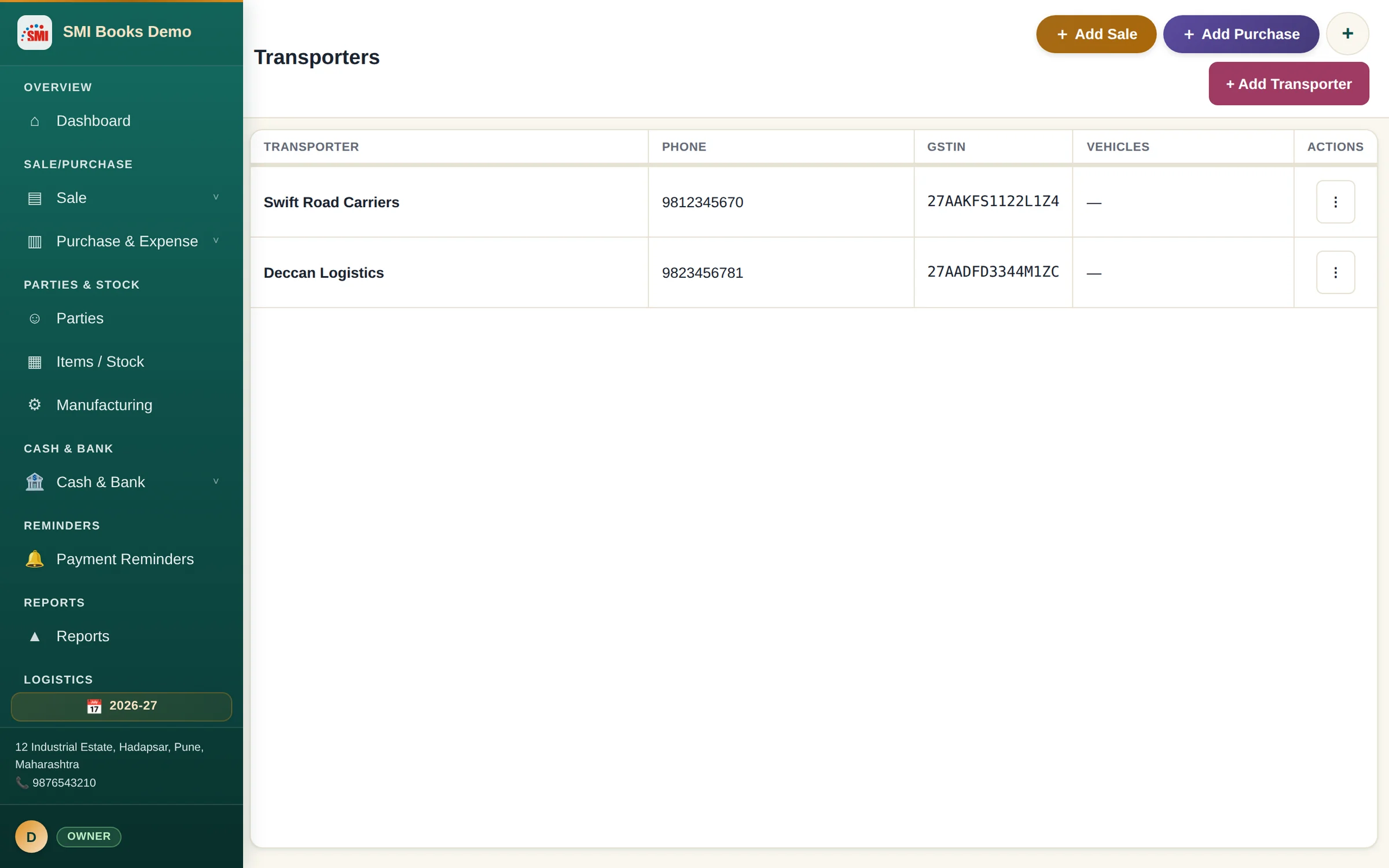Expand the Sale submenu chevron
Viewport: 1389px width, 868px height.
click(x=216, y=197)
